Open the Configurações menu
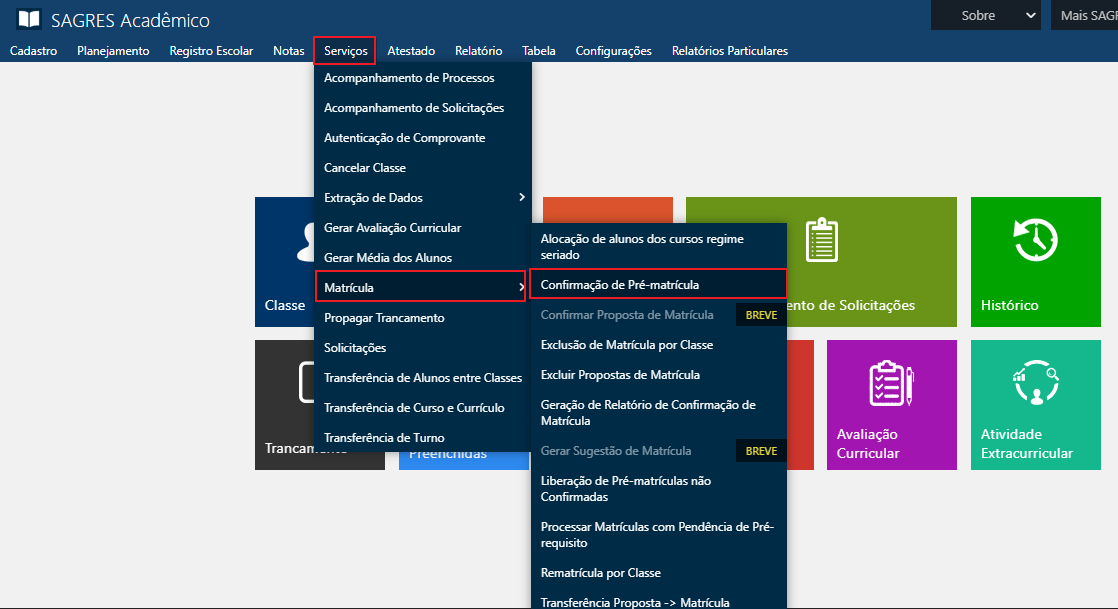The width and height of the screenshot is (1118, 609). point(613,51)
